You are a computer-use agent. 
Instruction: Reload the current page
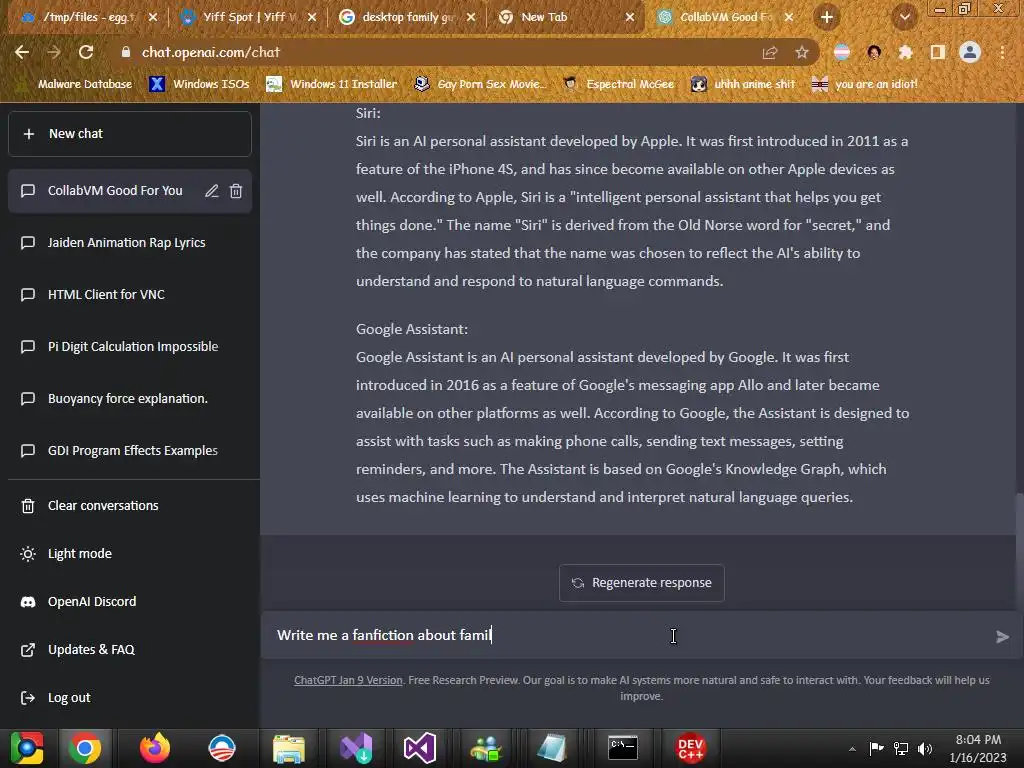(x=86, y=52)
